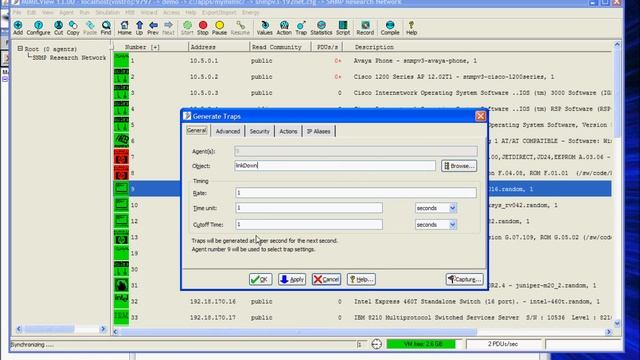Screen dimensions: 640x360
Task: Click address 192.18.170.17 cell
Action: (x=213, y=318)
